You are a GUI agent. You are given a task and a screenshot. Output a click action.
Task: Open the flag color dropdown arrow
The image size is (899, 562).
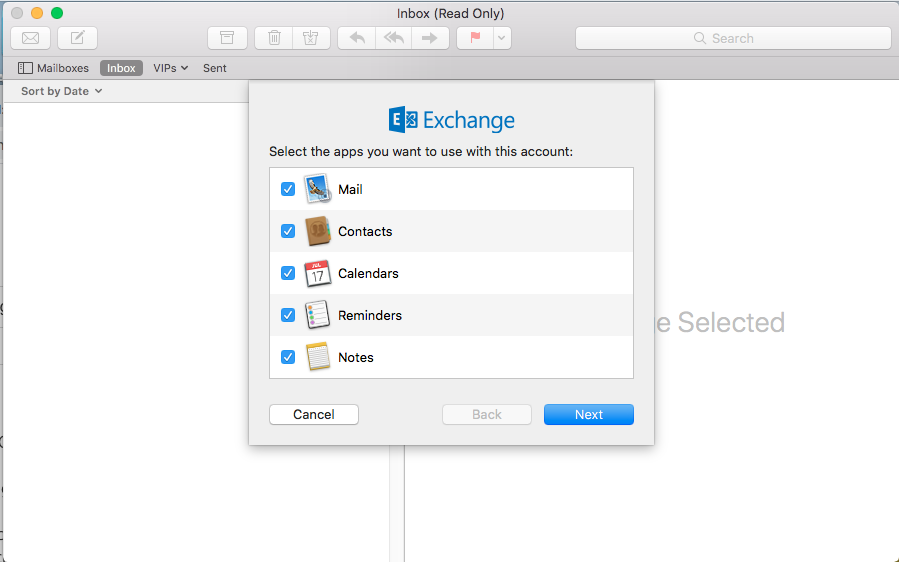click(x=502, y=38)
